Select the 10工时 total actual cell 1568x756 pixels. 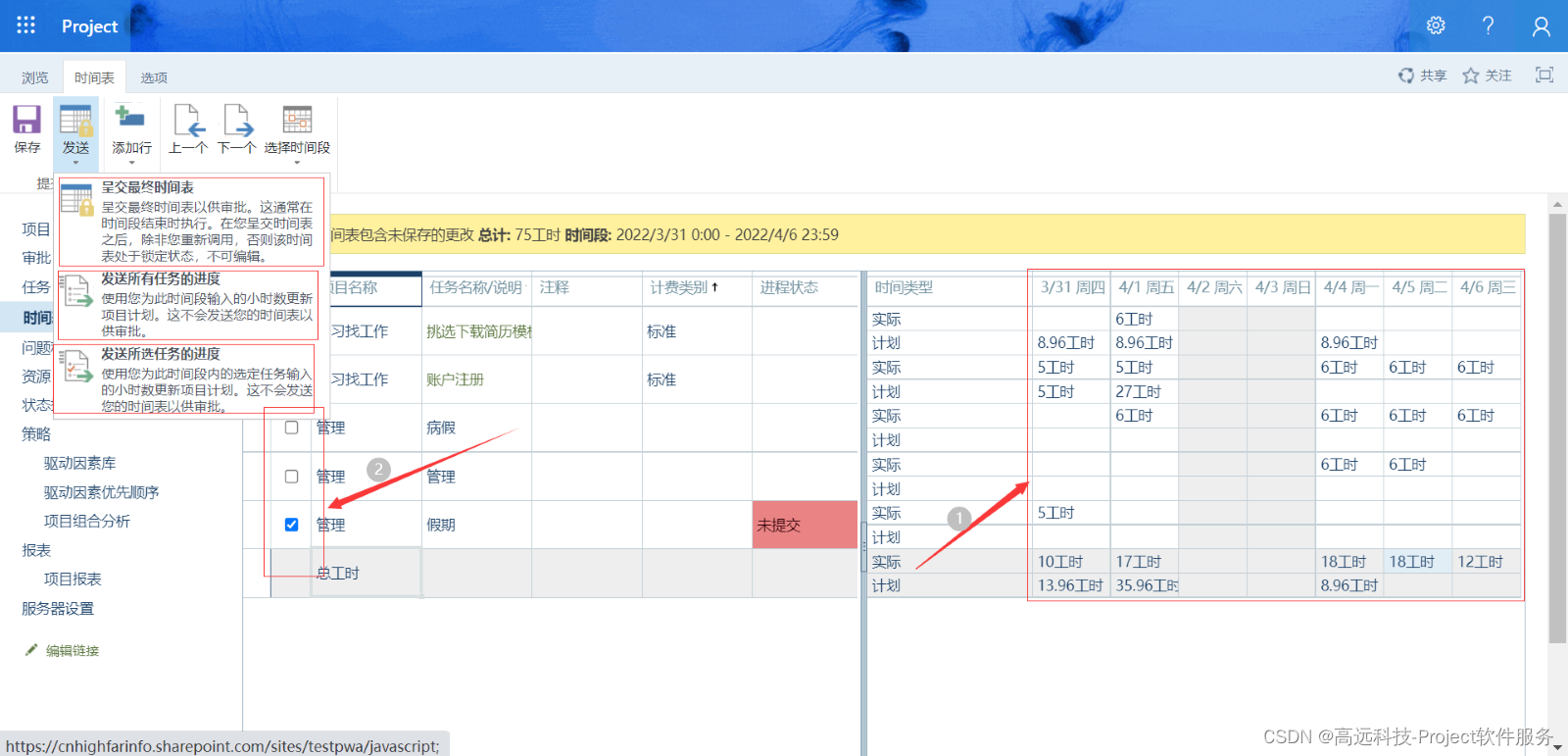tap(1071, 562)
